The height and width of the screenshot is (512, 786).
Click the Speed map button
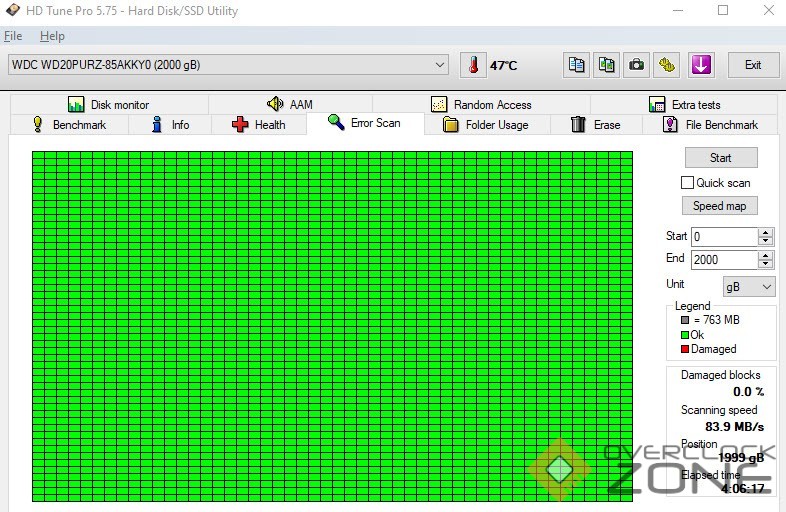[720, 206]
